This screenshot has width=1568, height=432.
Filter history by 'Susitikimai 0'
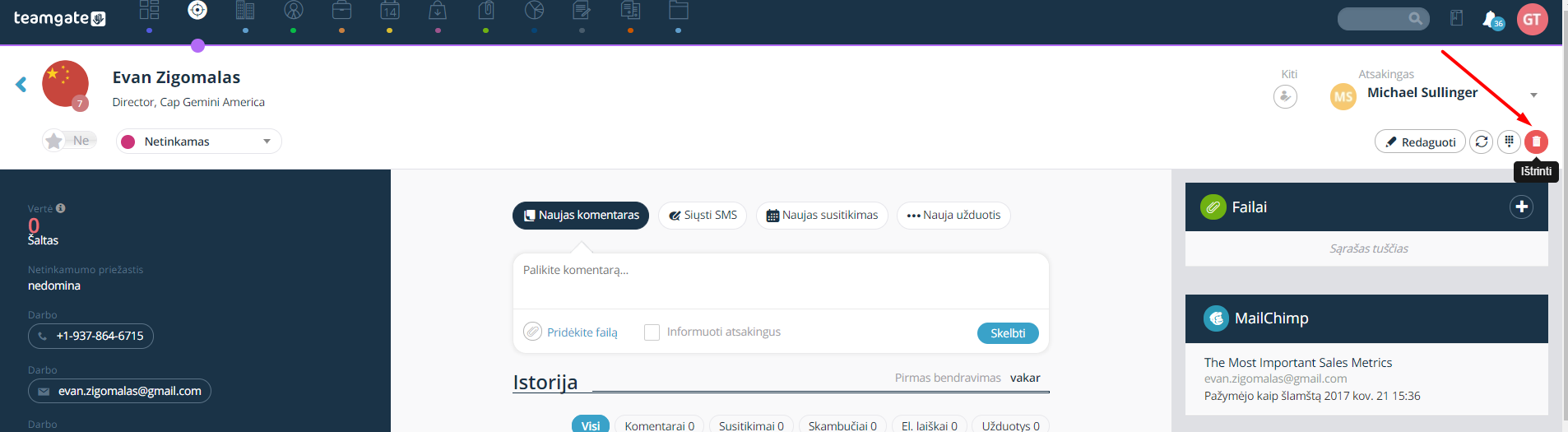[x=751, y=425]
